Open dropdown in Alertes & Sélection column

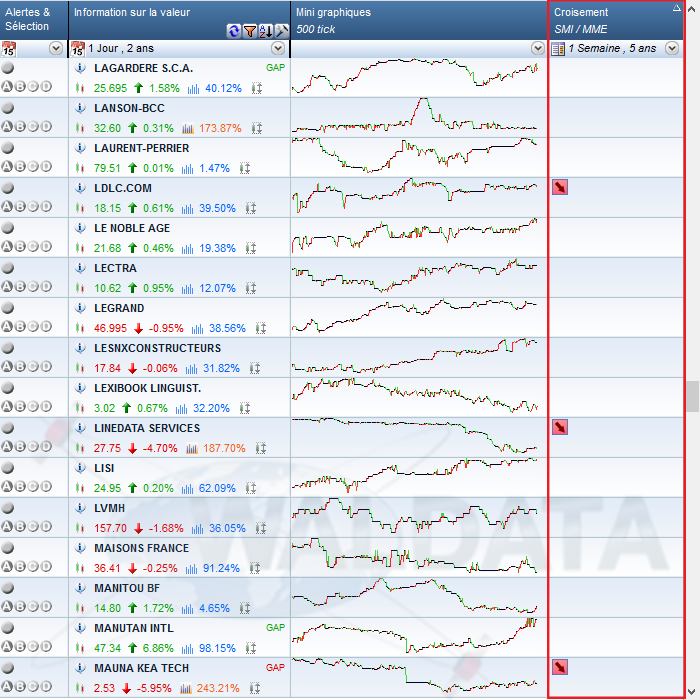[56, 48]
